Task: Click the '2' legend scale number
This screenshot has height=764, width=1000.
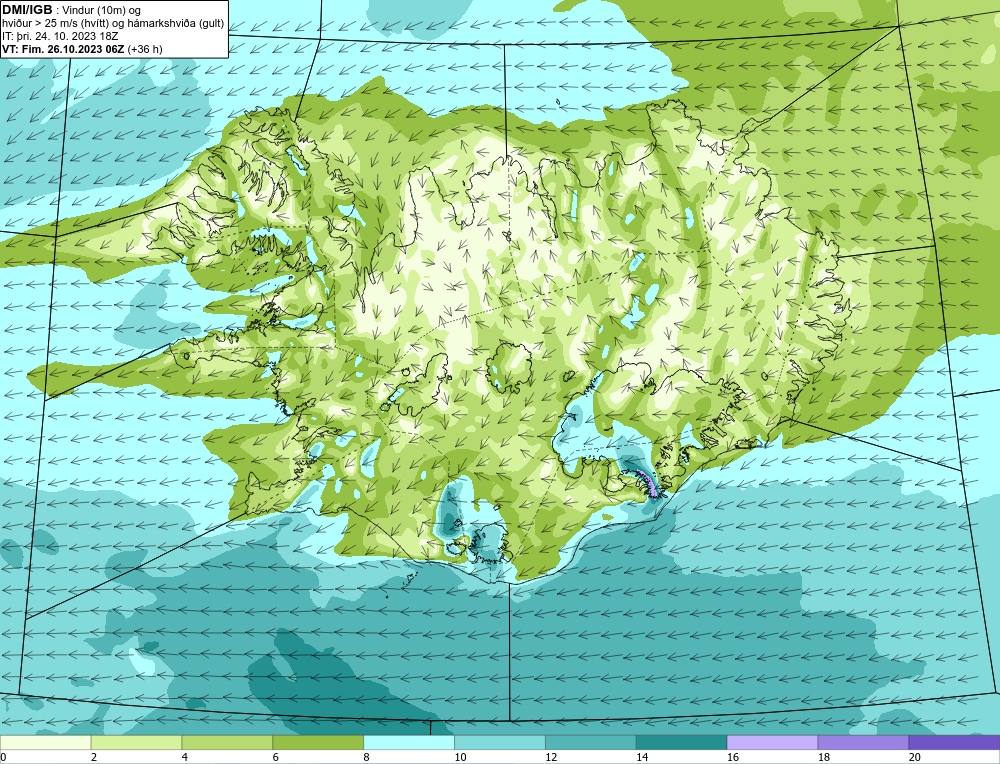Action: (x=94, y=757)
